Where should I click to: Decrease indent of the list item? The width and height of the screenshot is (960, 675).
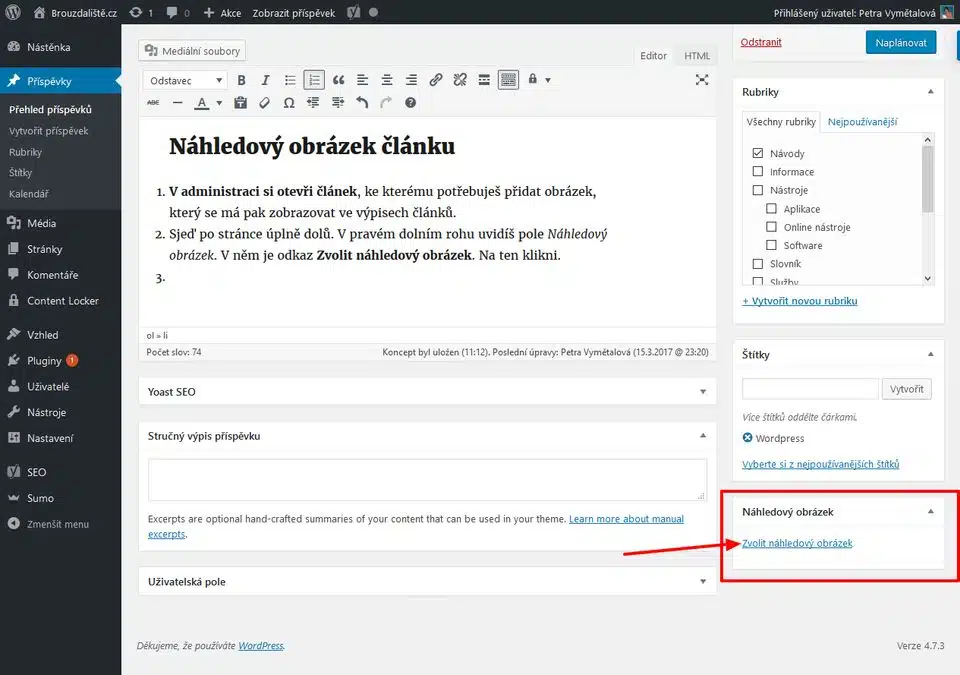(x=313, y=103)
